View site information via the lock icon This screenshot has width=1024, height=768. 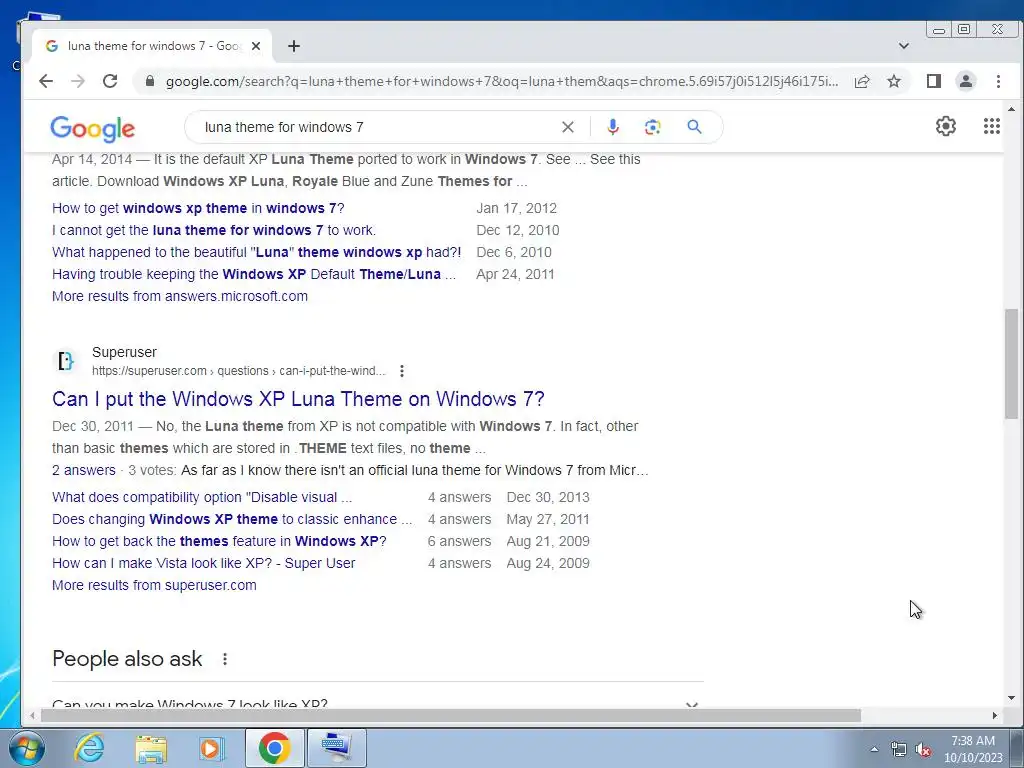[150, 81]
